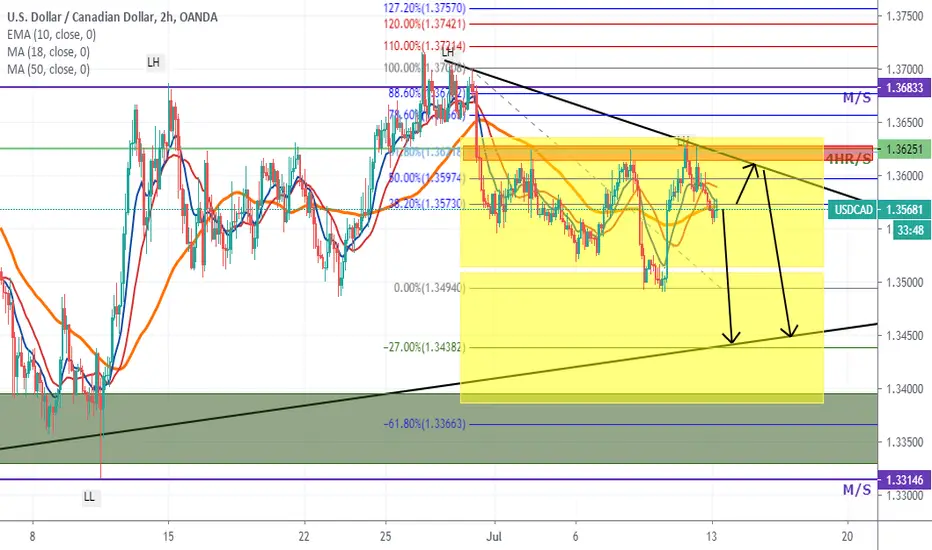Click the 15 date label on time axis

tap(168, 536)
